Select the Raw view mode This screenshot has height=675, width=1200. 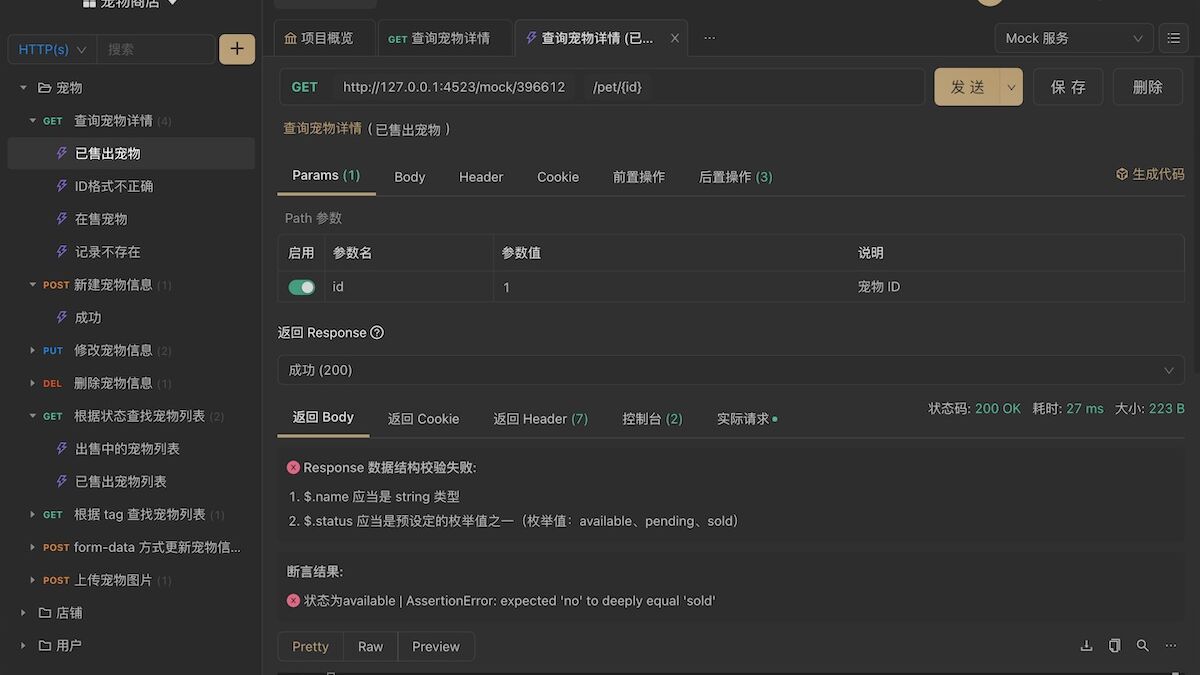tap(370, 647)
